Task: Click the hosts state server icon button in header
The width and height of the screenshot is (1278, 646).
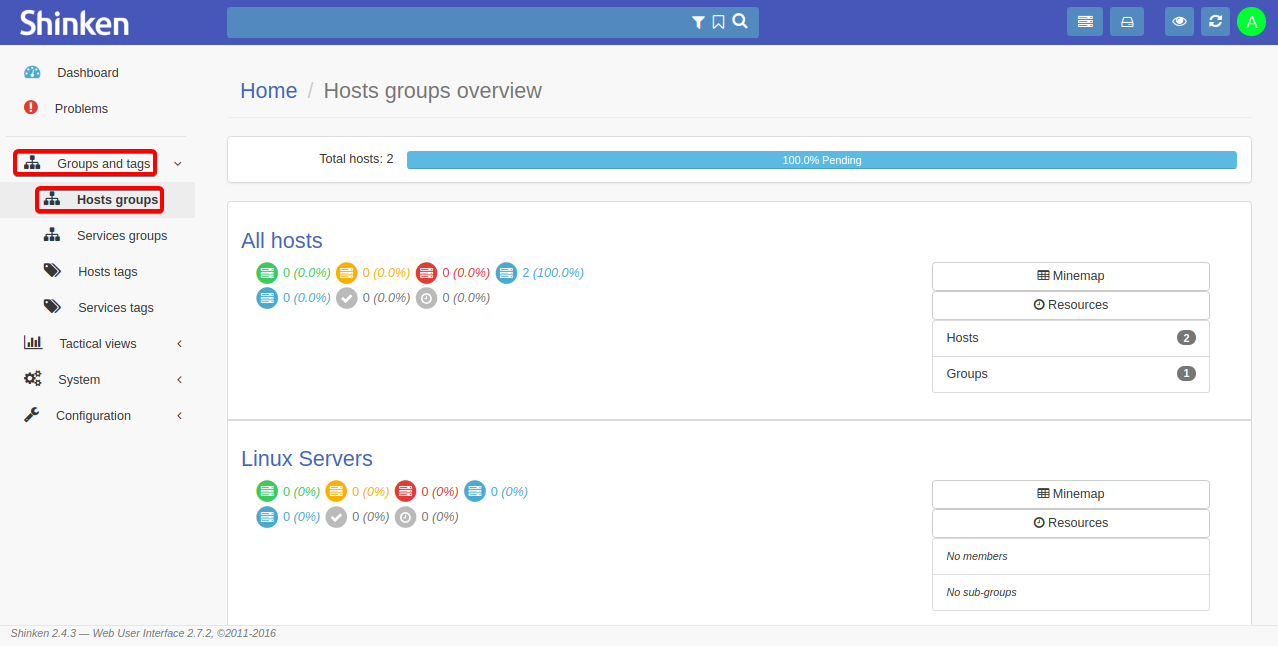Action: coord(1085,21)
